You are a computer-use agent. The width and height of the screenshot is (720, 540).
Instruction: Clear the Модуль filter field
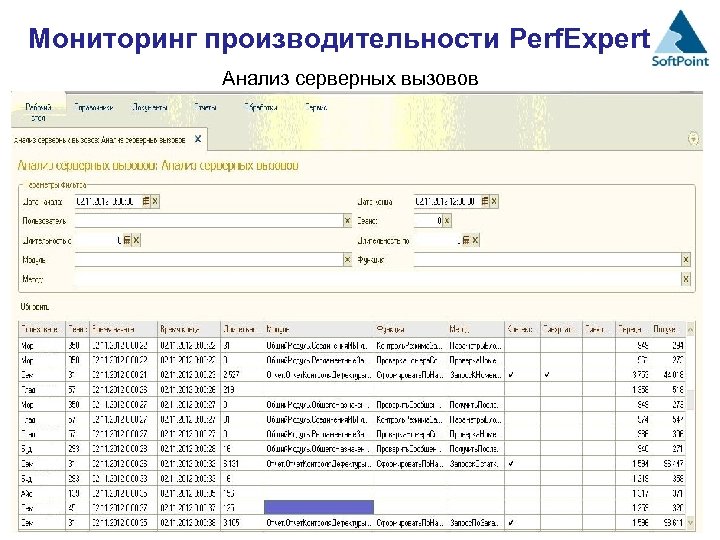pos(347,260)
